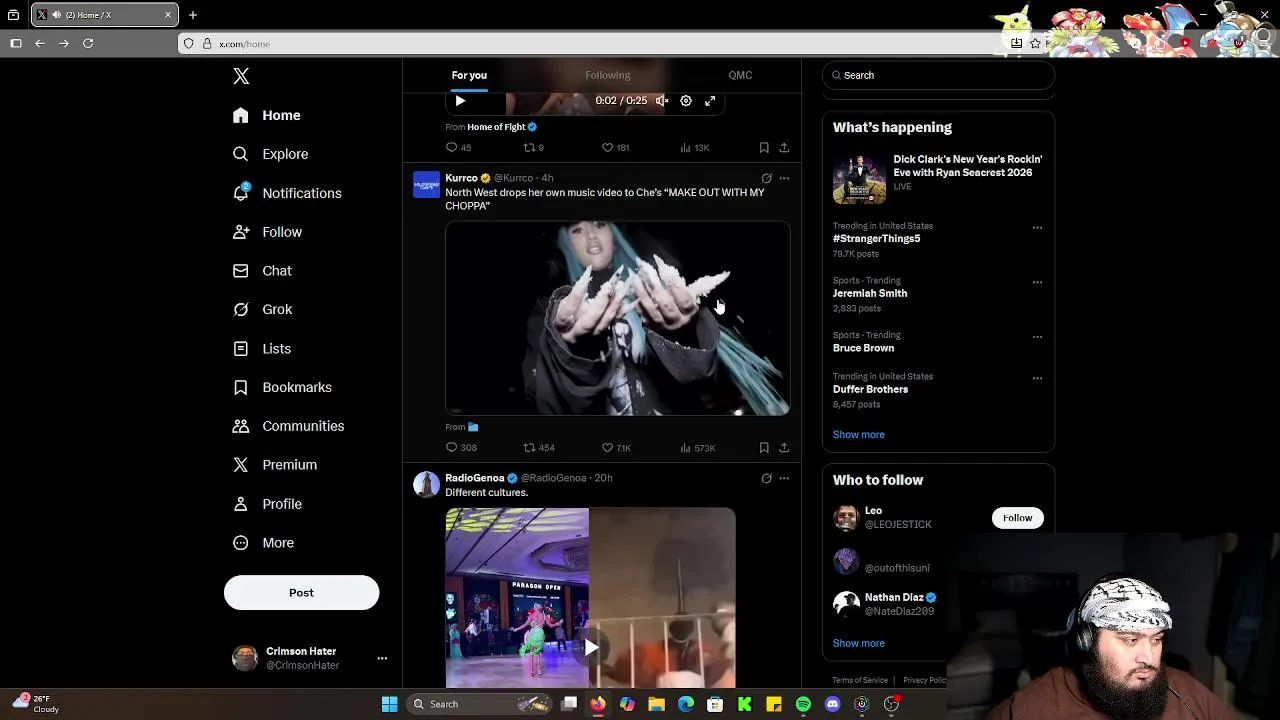This screenshot has height=720, width=1280.
Task: Open Dick Clark's New Year's Rockin' Eve event
Action: tap(938, 177)
